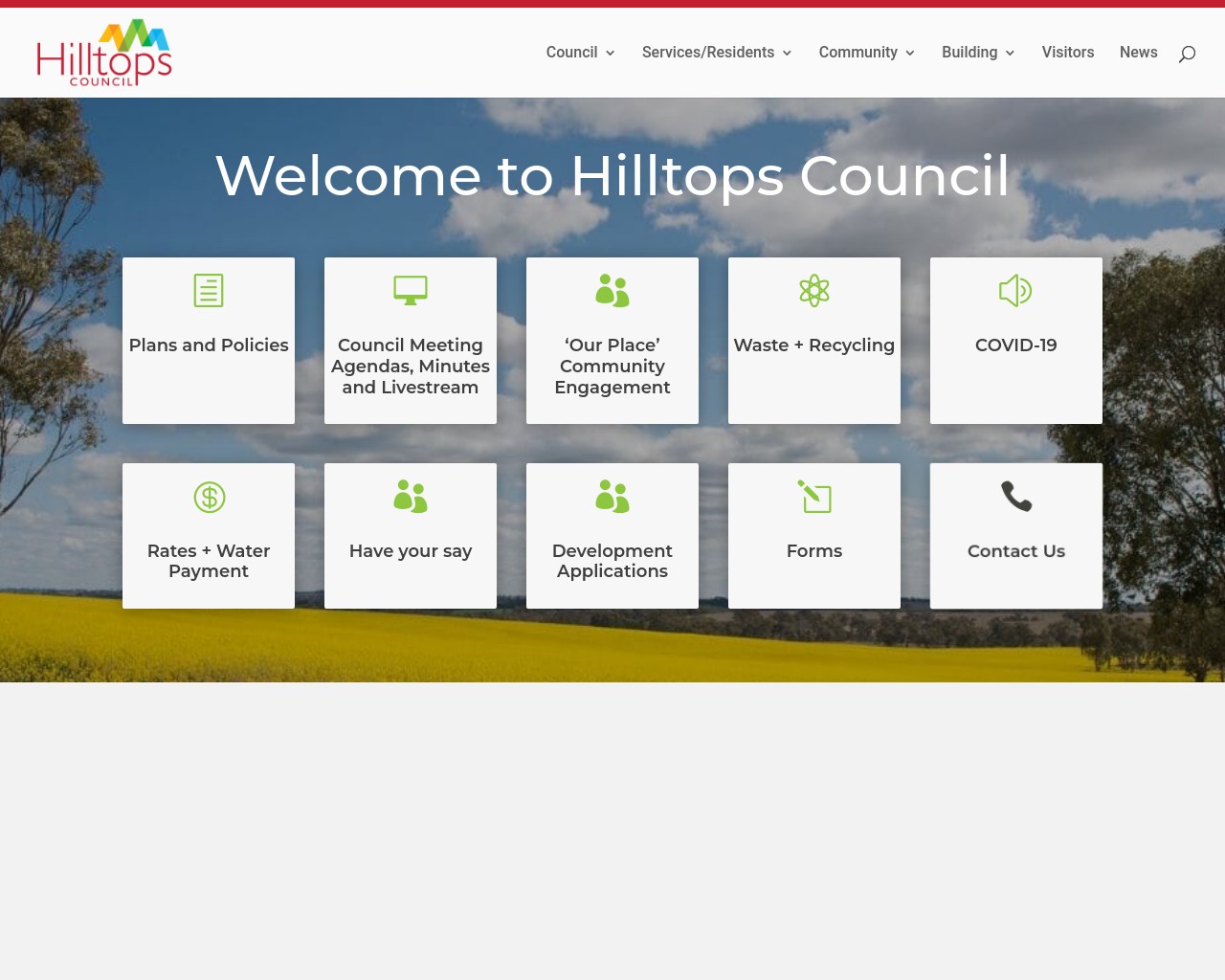Open 'Our Place' Community Engagement link
This screenshot has height=980, width=1225.
612,366
